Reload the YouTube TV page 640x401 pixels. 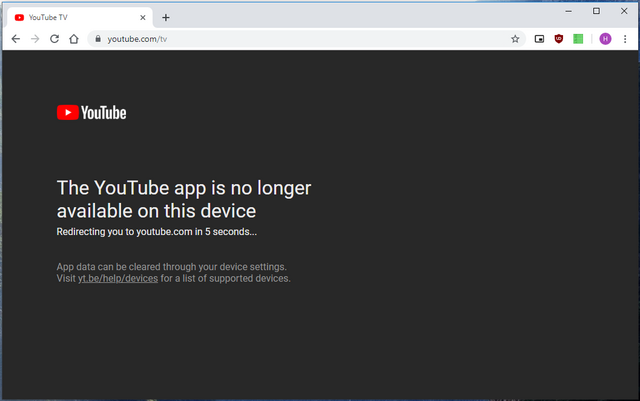click(x=54, y=39)
